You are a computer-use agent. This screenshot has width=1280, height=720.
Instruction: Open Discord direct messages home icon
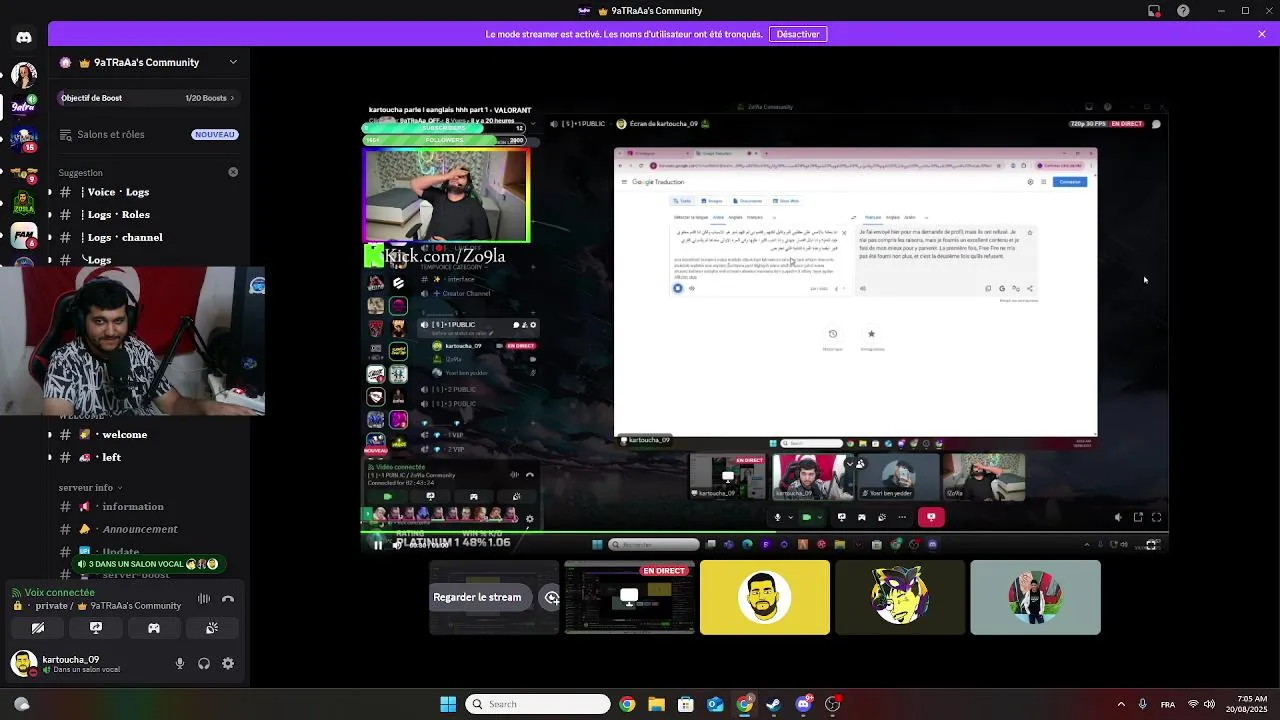point(24,37)
